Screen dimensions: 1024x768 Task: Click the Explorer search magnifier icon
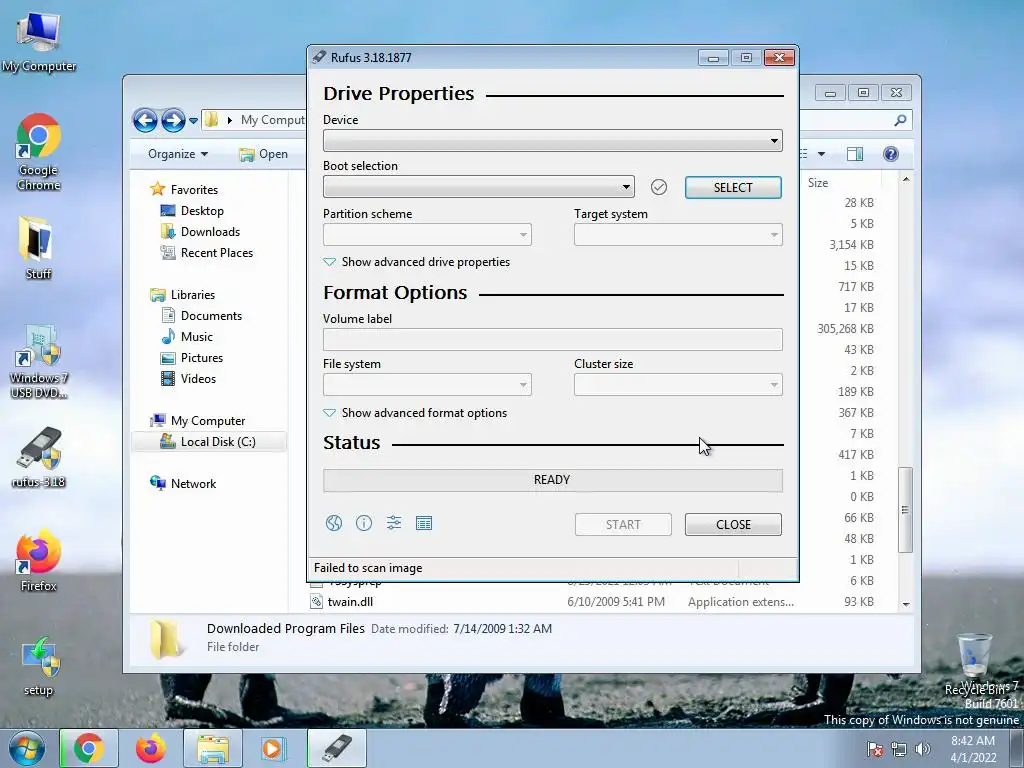pyautogui.click(x=900, y=120)
